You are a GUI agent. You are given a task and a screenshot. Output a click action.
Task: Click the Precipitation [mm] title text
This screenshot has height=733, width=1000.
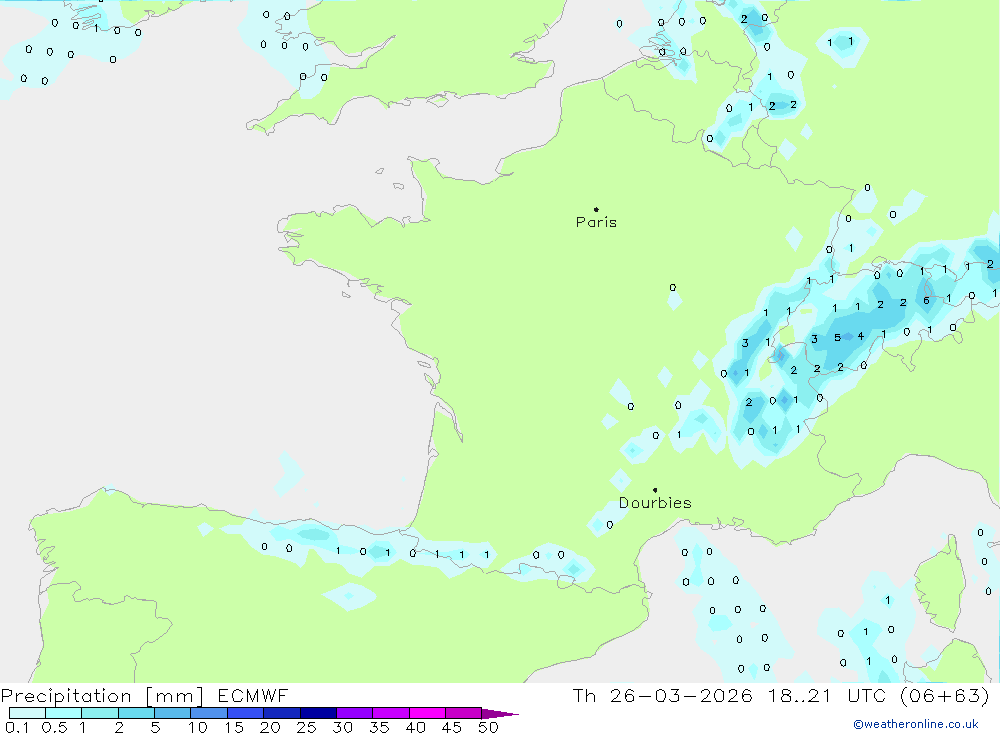pos(102,696)
